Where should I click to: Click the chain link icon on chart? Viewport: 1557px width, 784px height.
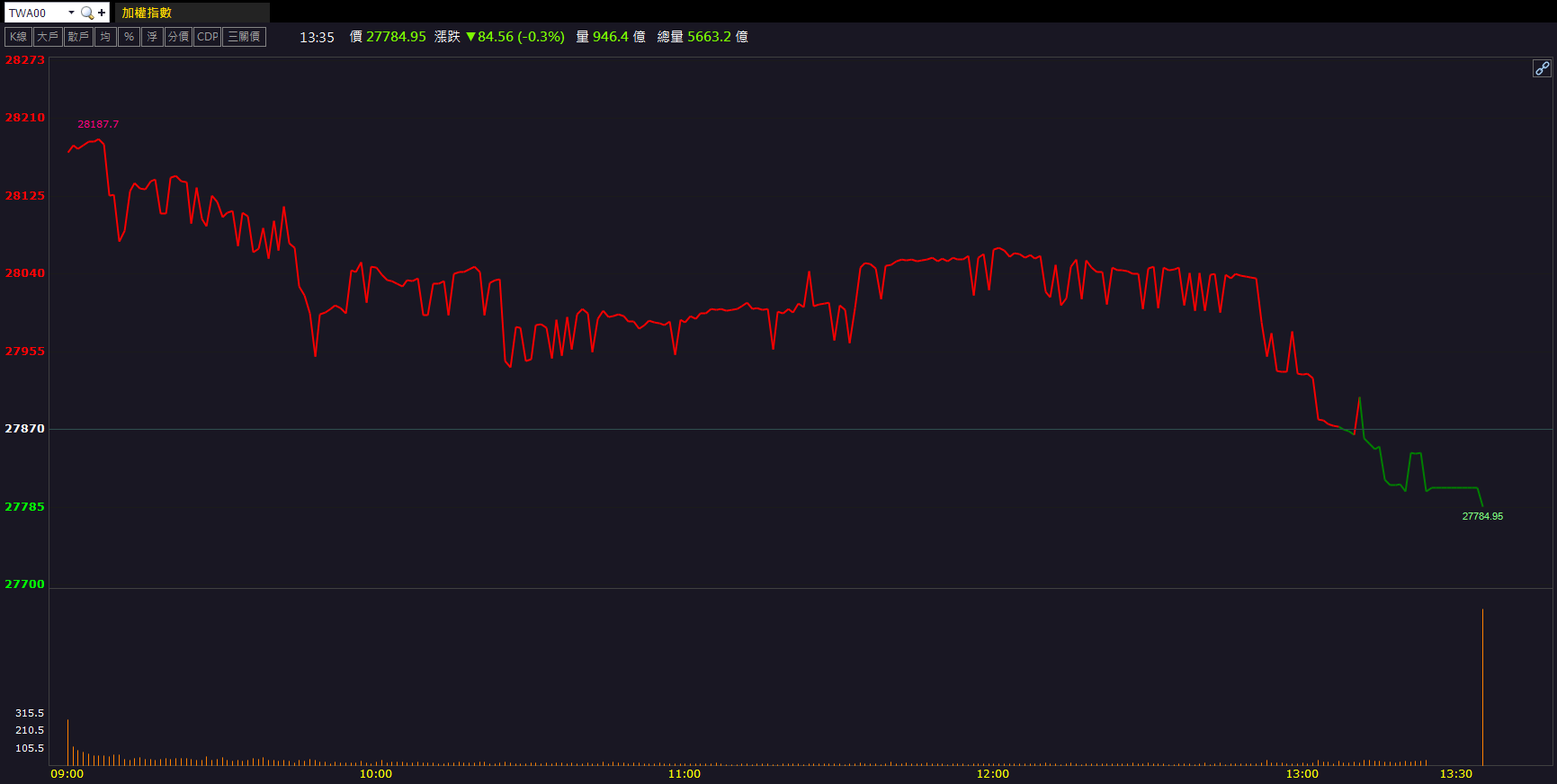(1542, 68)
